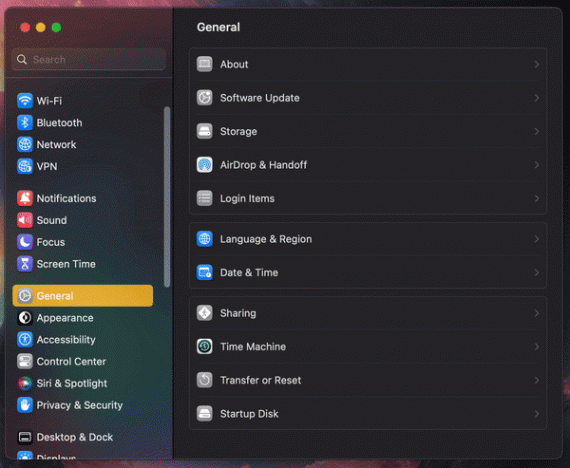570x468 pixels.
Task: Select the Bluetooth icon in sidebar
Action: (x=25, y=123)
